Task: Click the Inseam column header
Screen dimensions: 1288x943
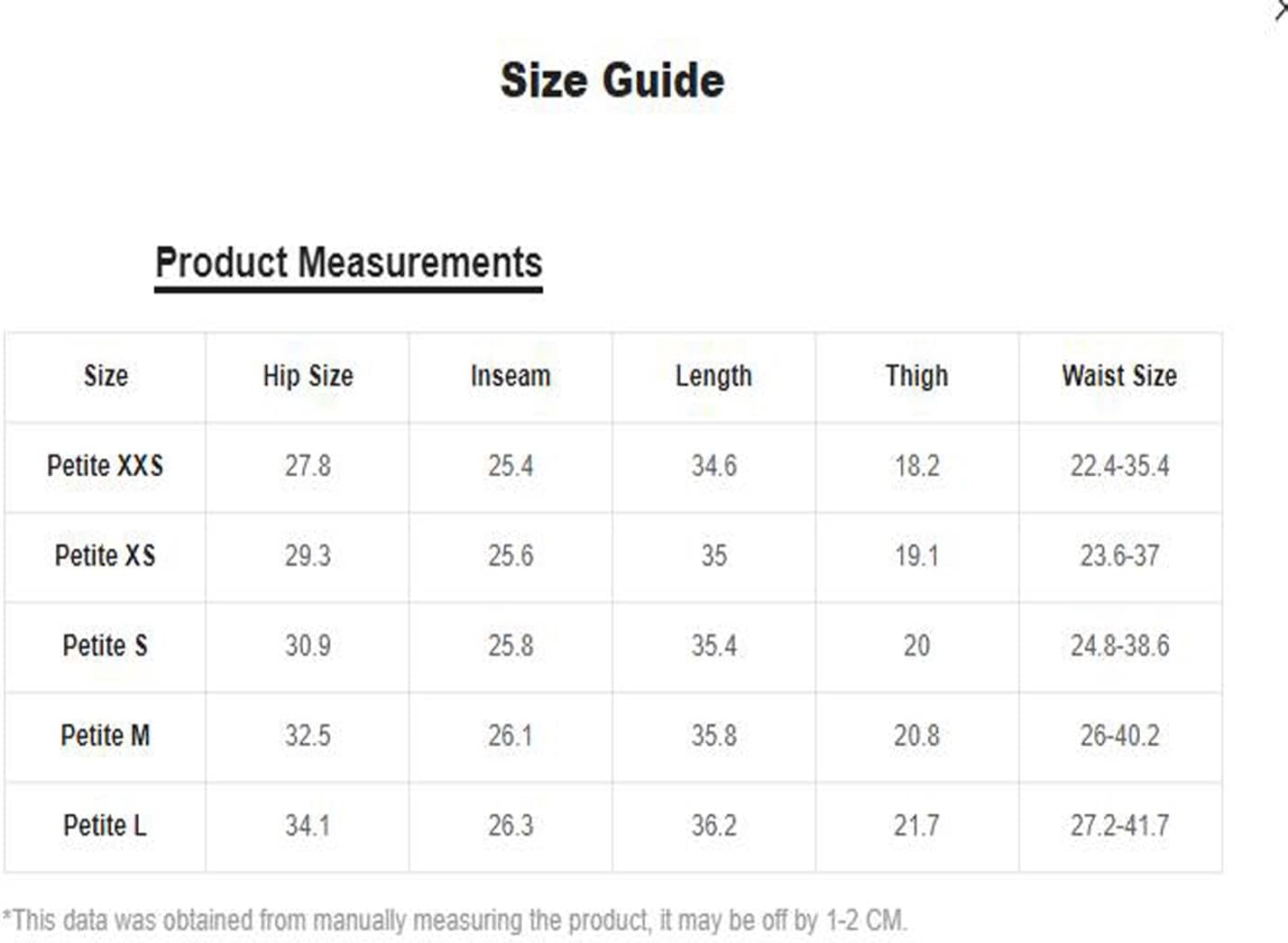Action: pos(511,376)
